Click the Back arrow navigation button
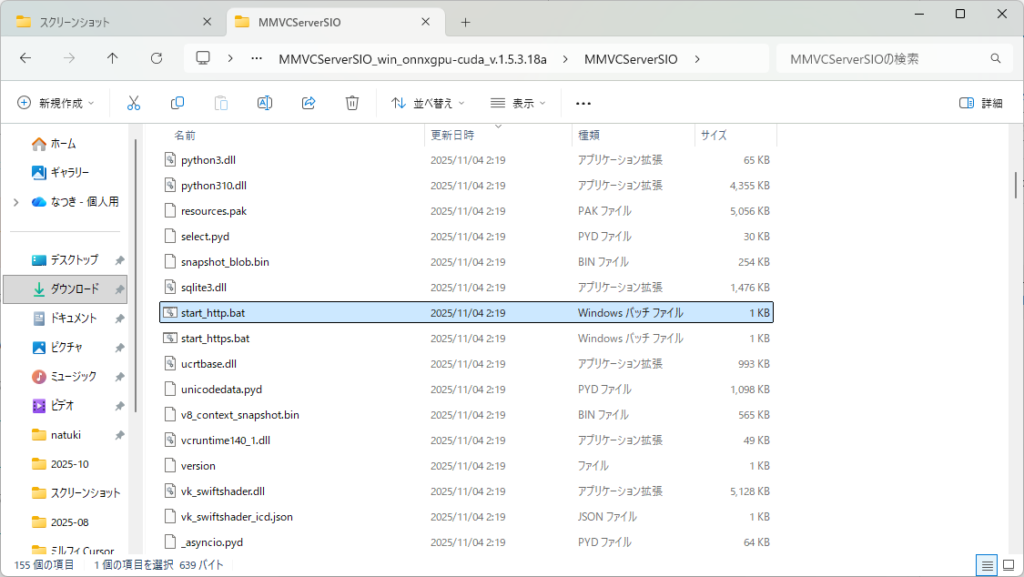 tap(25, 58)
